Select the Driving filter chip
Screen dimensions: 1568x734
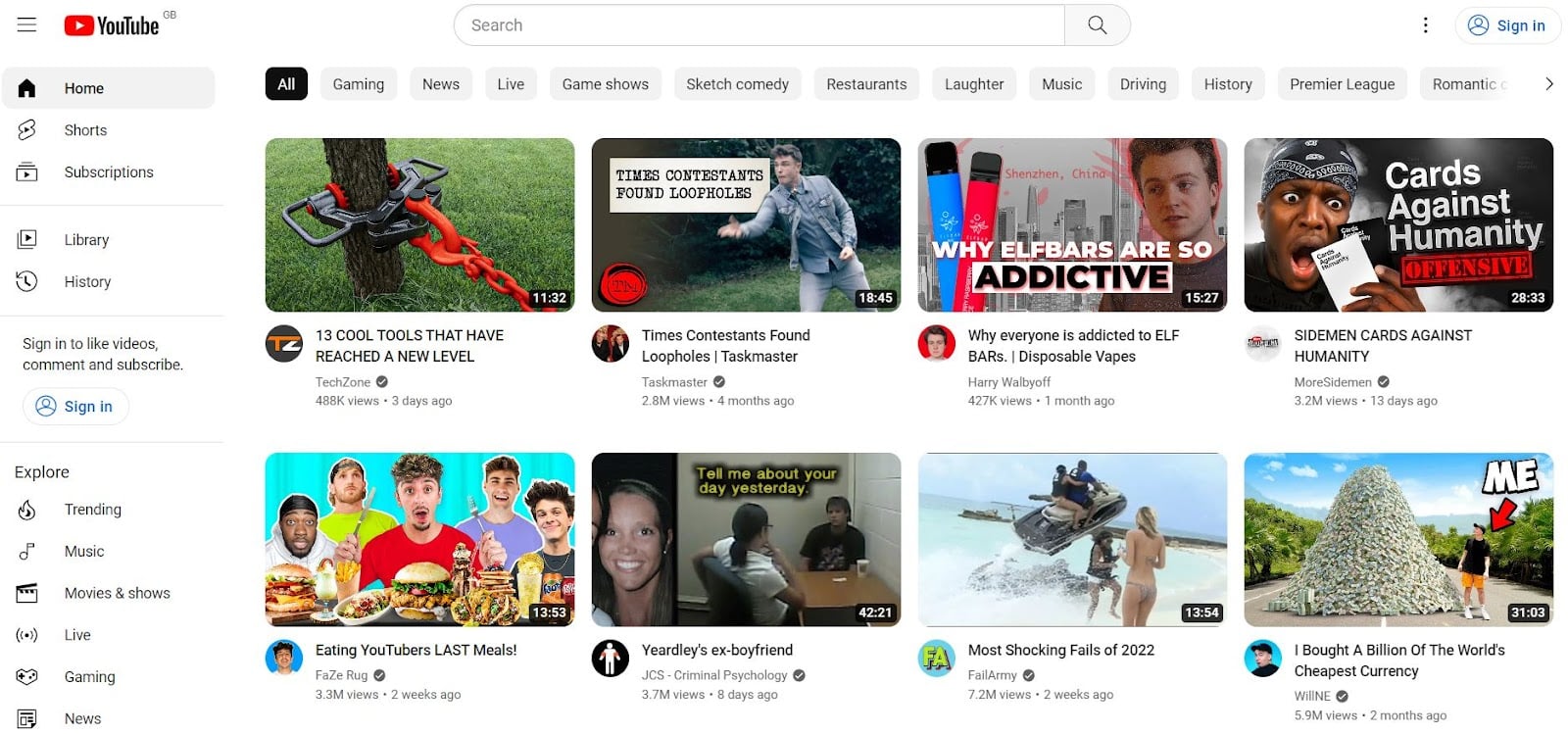coord(1143,84)
